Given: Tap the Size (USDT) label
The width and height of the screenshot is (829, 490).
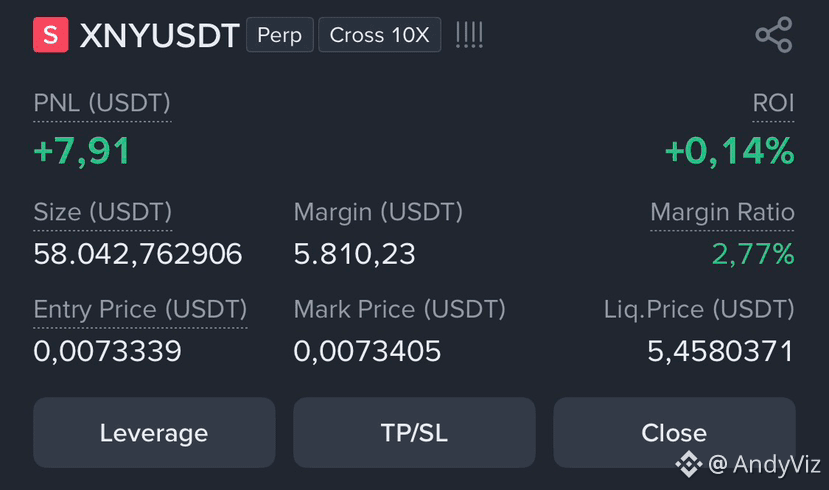Looking at the screenshot, I should (103, 212).
